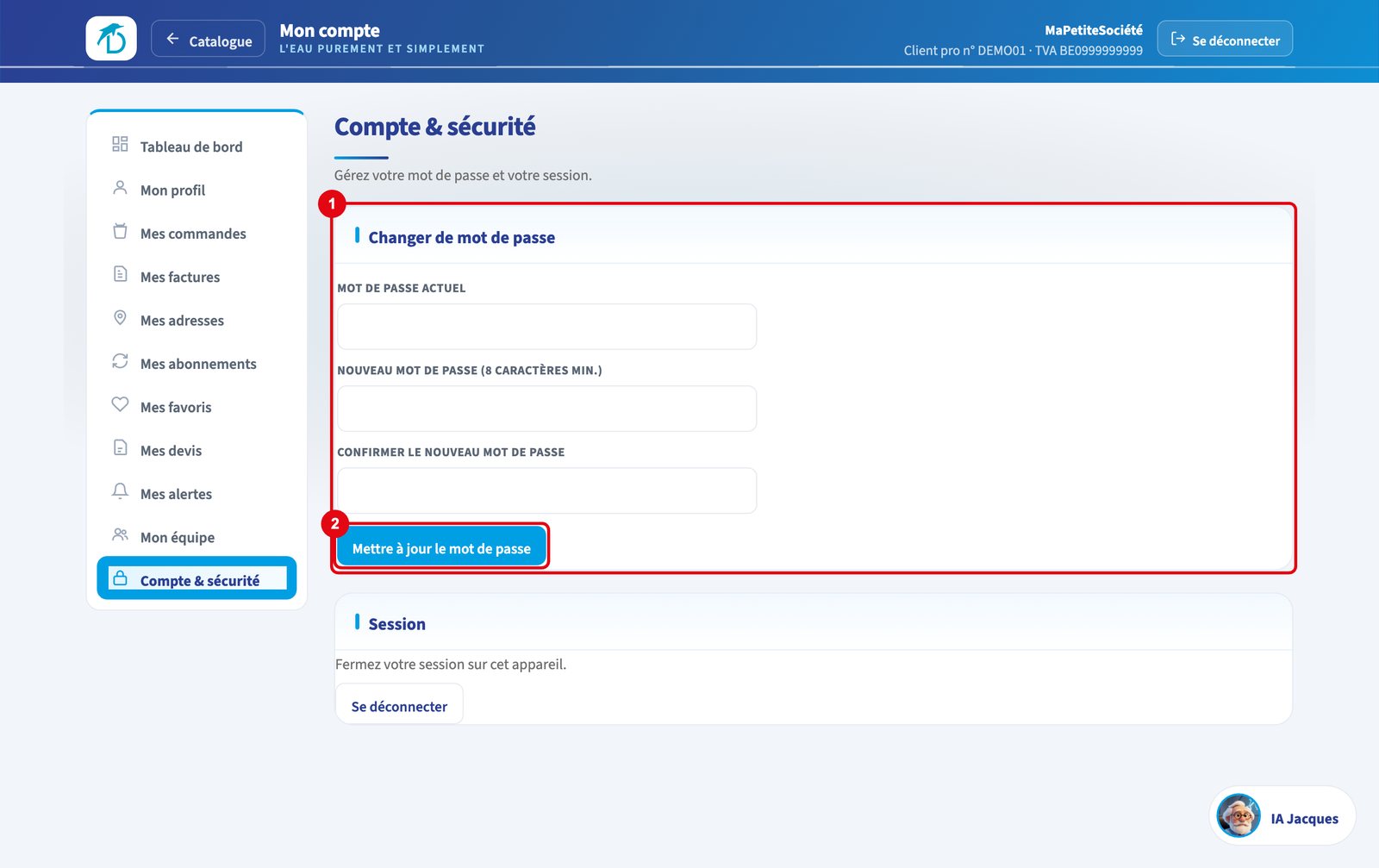
Task: Click the Mes adresses location pin icon
Action: 120,317
